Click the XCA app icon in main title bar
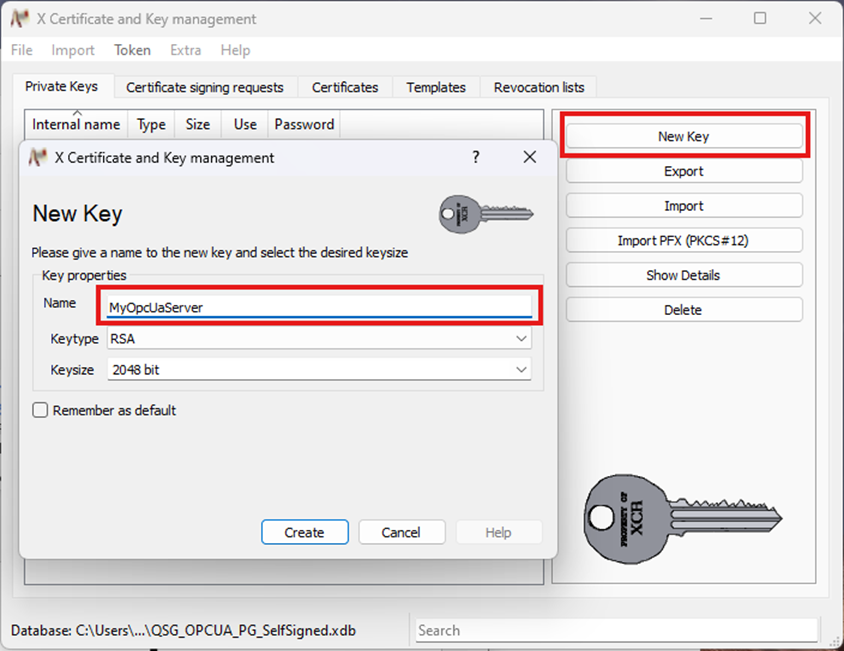The height and width of the screenshot is (651, 844). 18,18
